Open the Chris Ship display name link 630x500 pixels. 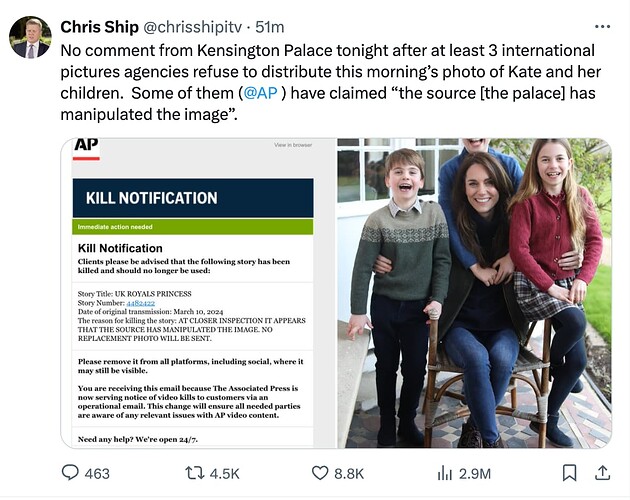100,26
